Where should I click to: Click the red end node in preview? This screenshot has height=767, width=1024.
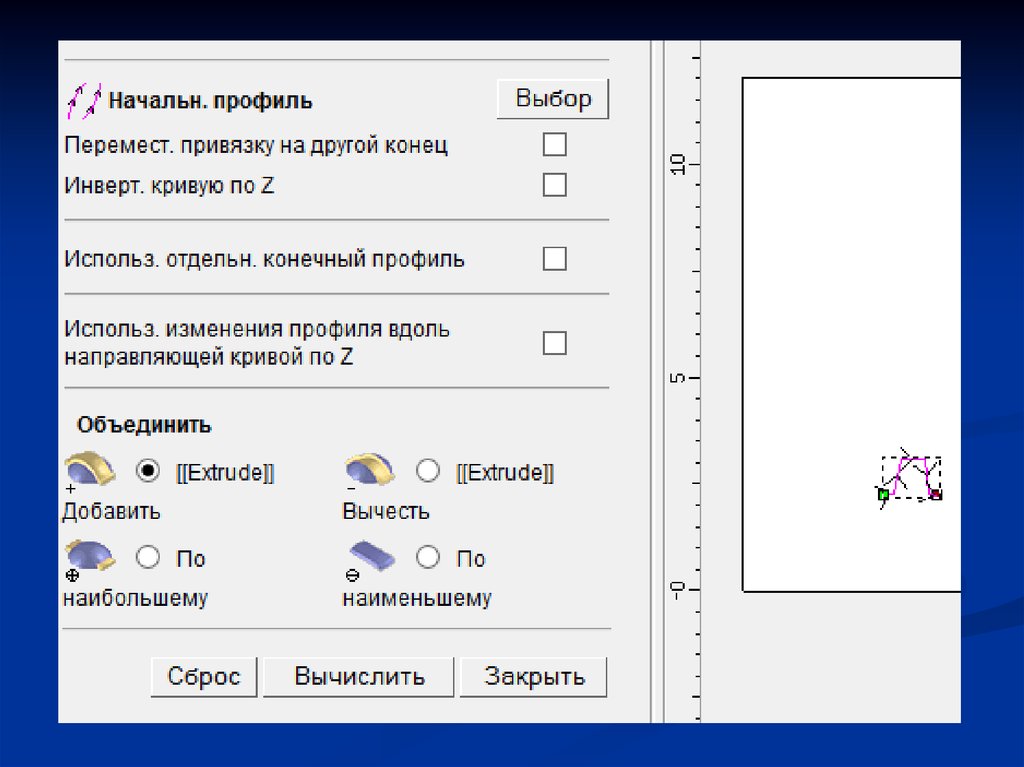tap(935, 495)
